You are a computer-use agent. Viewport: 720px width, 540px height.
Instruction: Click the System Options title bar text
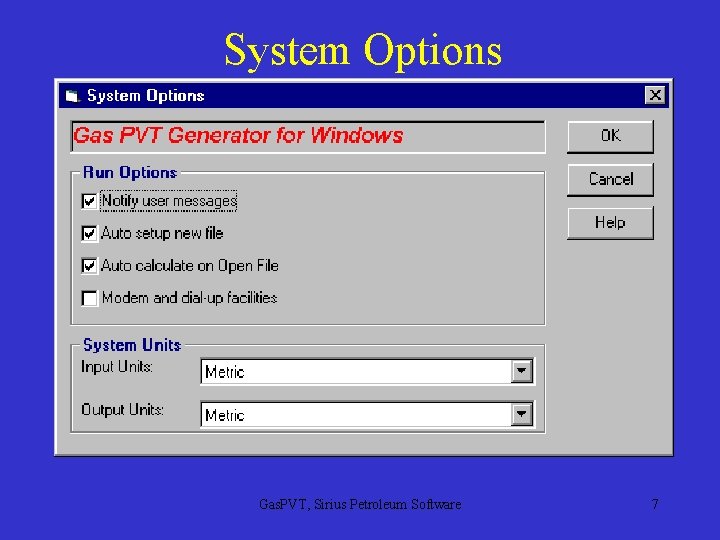click(x=146, y=96)
